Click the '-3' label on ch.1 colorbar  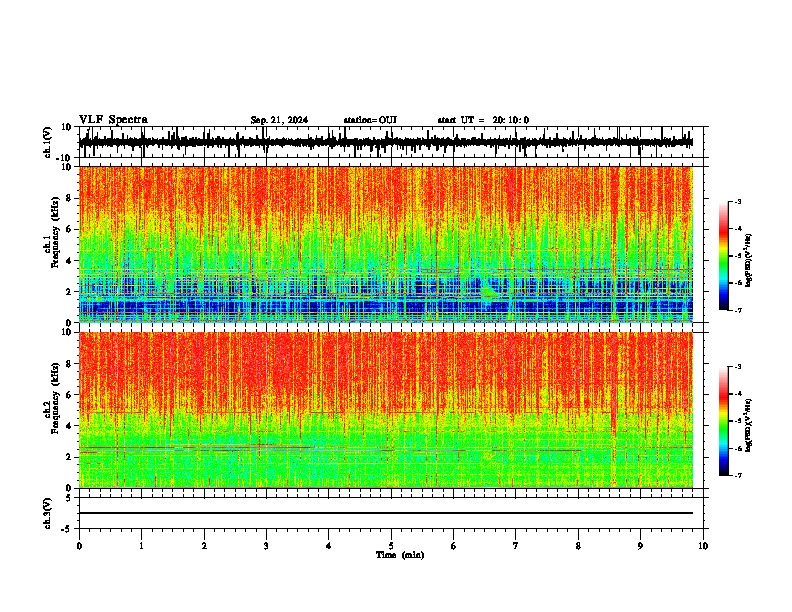point(737,202)
